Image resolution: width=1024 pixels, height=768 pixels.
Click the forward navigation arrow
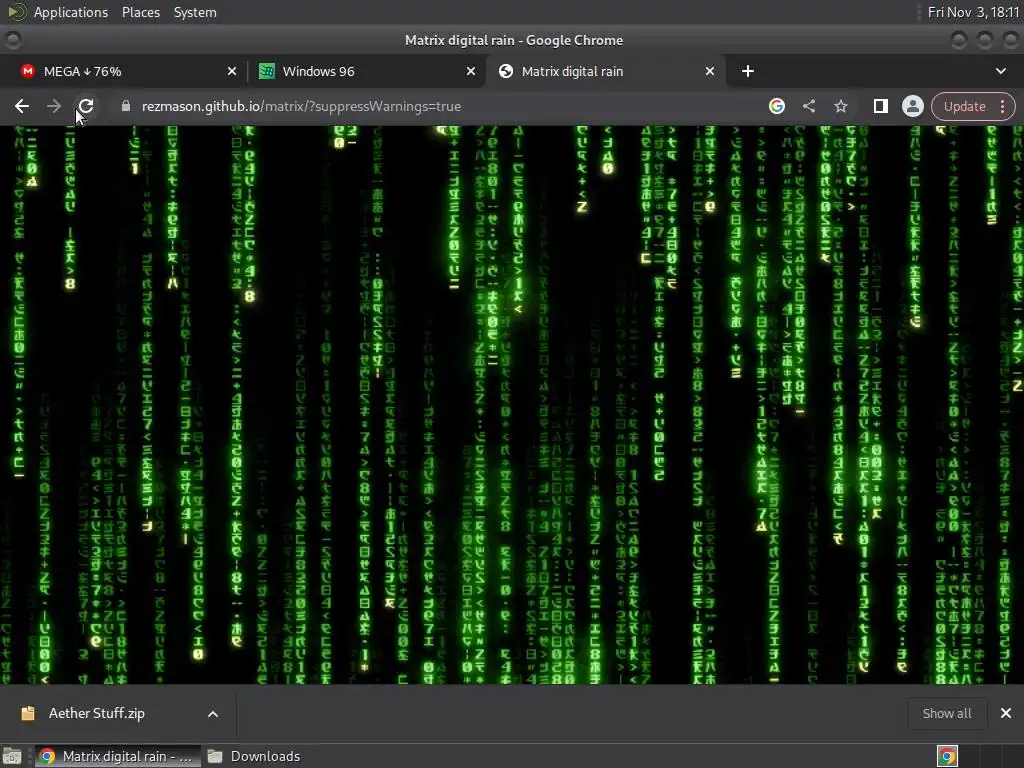(x=54, y=106)
